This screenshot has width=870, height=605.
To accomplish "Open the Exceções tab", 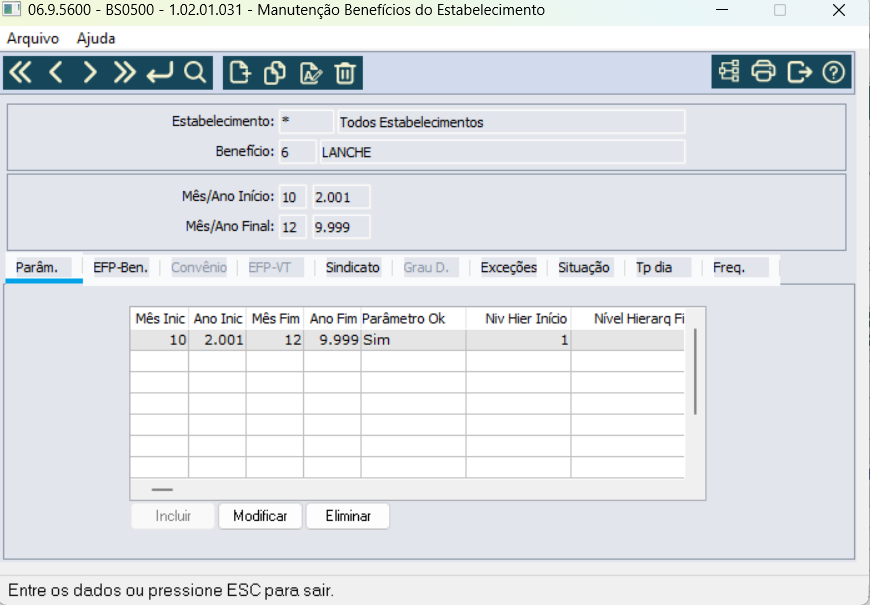I will [x=508, y=267].
